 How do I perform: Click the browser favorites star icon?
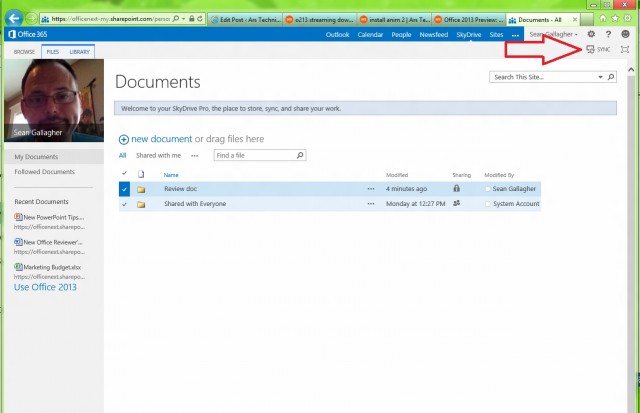coord(615,18)
